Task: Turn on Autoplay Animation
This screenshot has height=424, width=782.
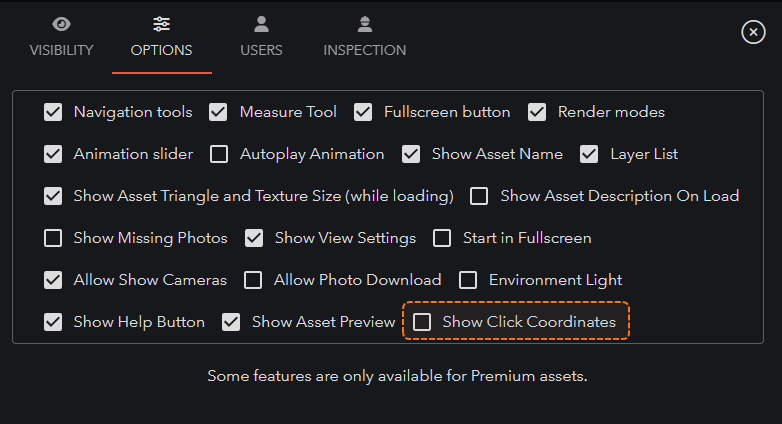Action: tap(219, 154)
